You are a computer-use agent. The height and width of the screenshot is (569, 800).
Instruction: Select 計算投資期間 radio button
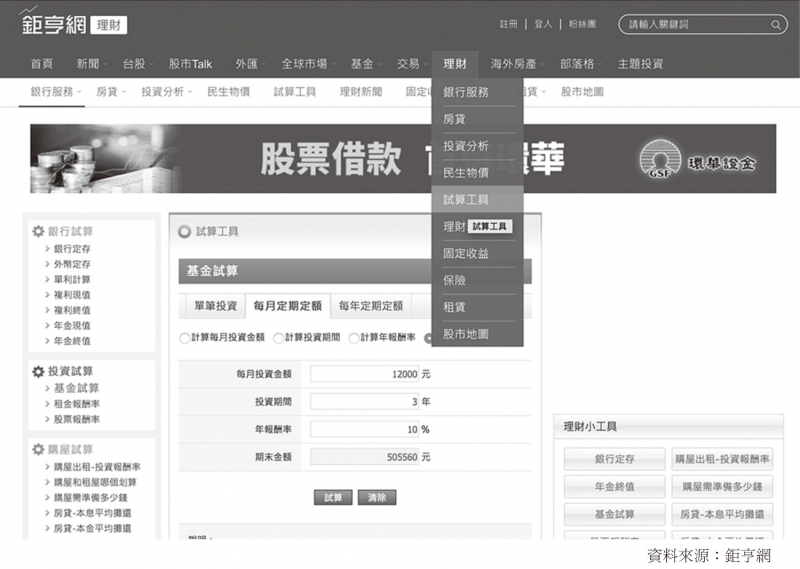coord(279,338)
